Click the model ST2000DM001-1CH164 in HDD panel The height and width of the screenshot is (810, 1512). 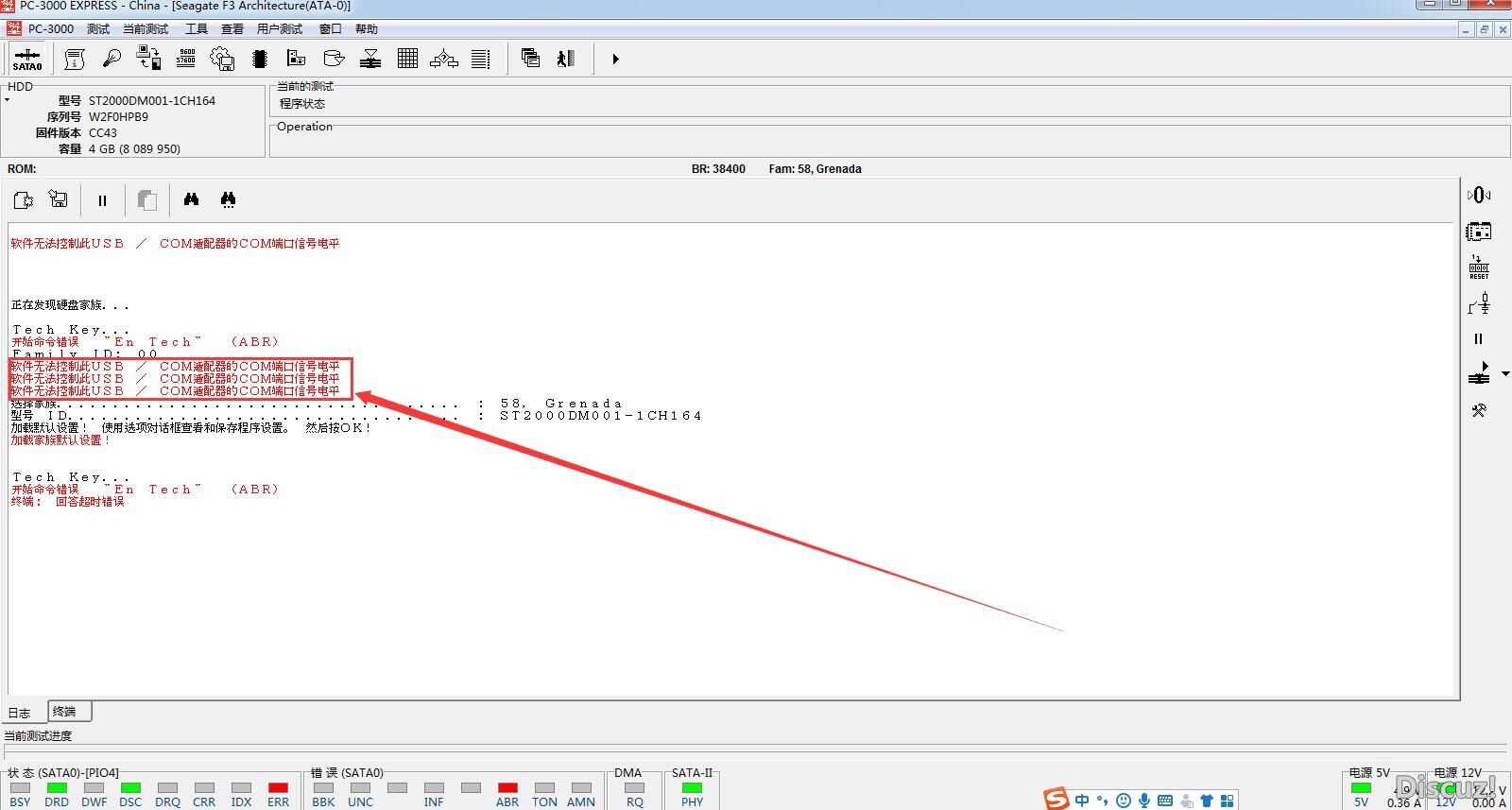click(x=152, y=100)
